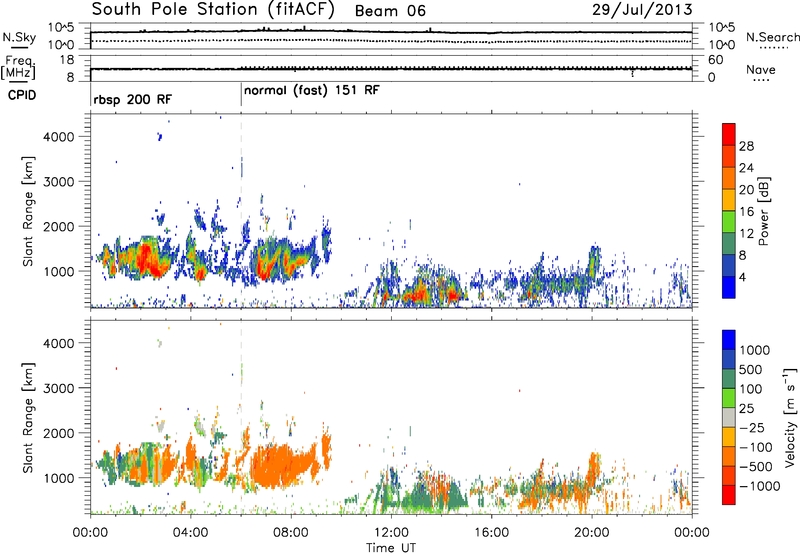Viewport: 800px width, 554px height.
Task: Click the teal 8–12 dB Power colorbar segment
Action: pyautogui.click(x=729, y=243)
